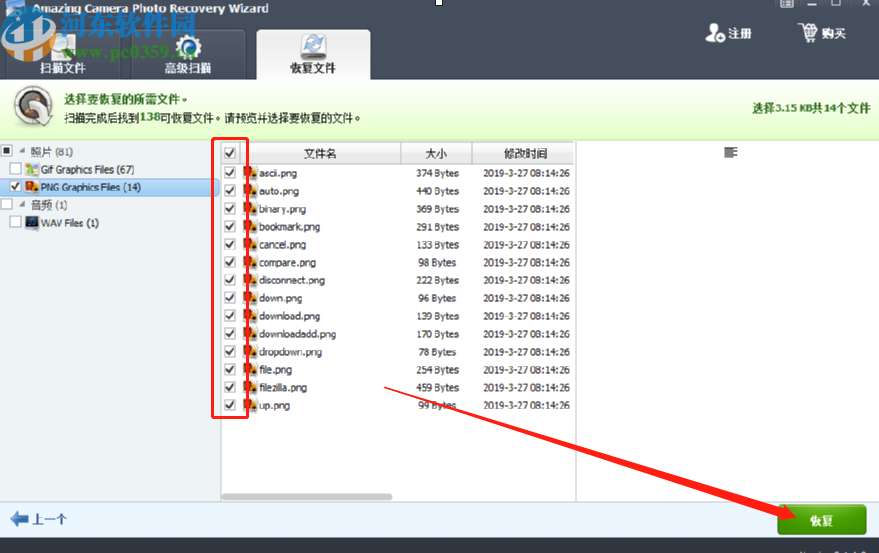Uncheck the ascii.png checkbox
Screen dimensions: 879x553
230,173
